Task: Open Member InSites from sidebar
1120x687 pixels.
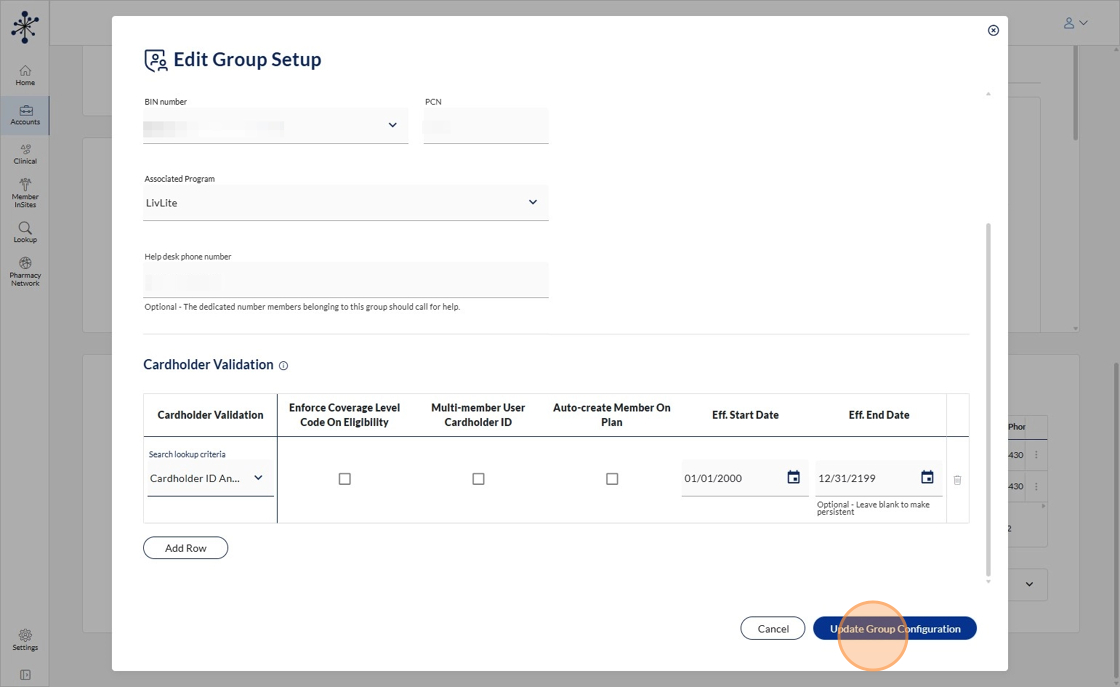Action: [x=25, y=193]
